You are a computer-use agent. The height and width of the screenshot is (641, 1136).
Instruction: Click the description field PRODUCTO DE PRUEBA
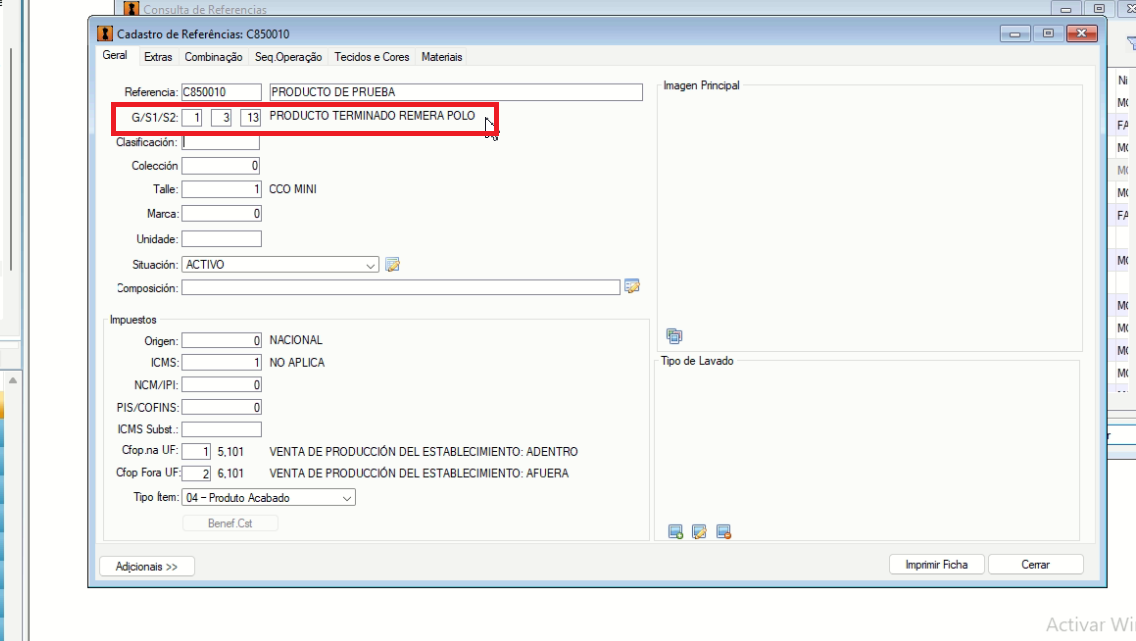coord(456,92)
